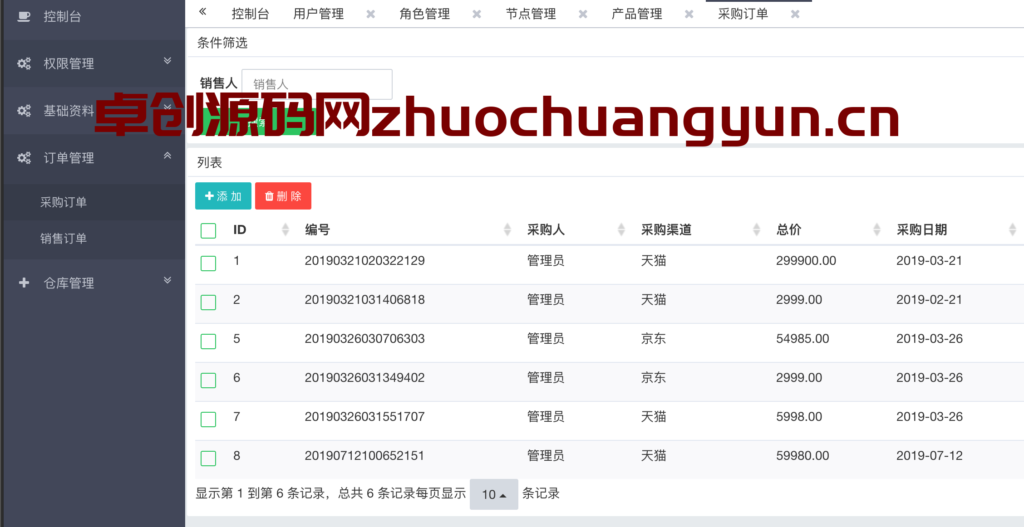Focus the 销售人 input field
The image size is (1024, 527).
(317, 84)
